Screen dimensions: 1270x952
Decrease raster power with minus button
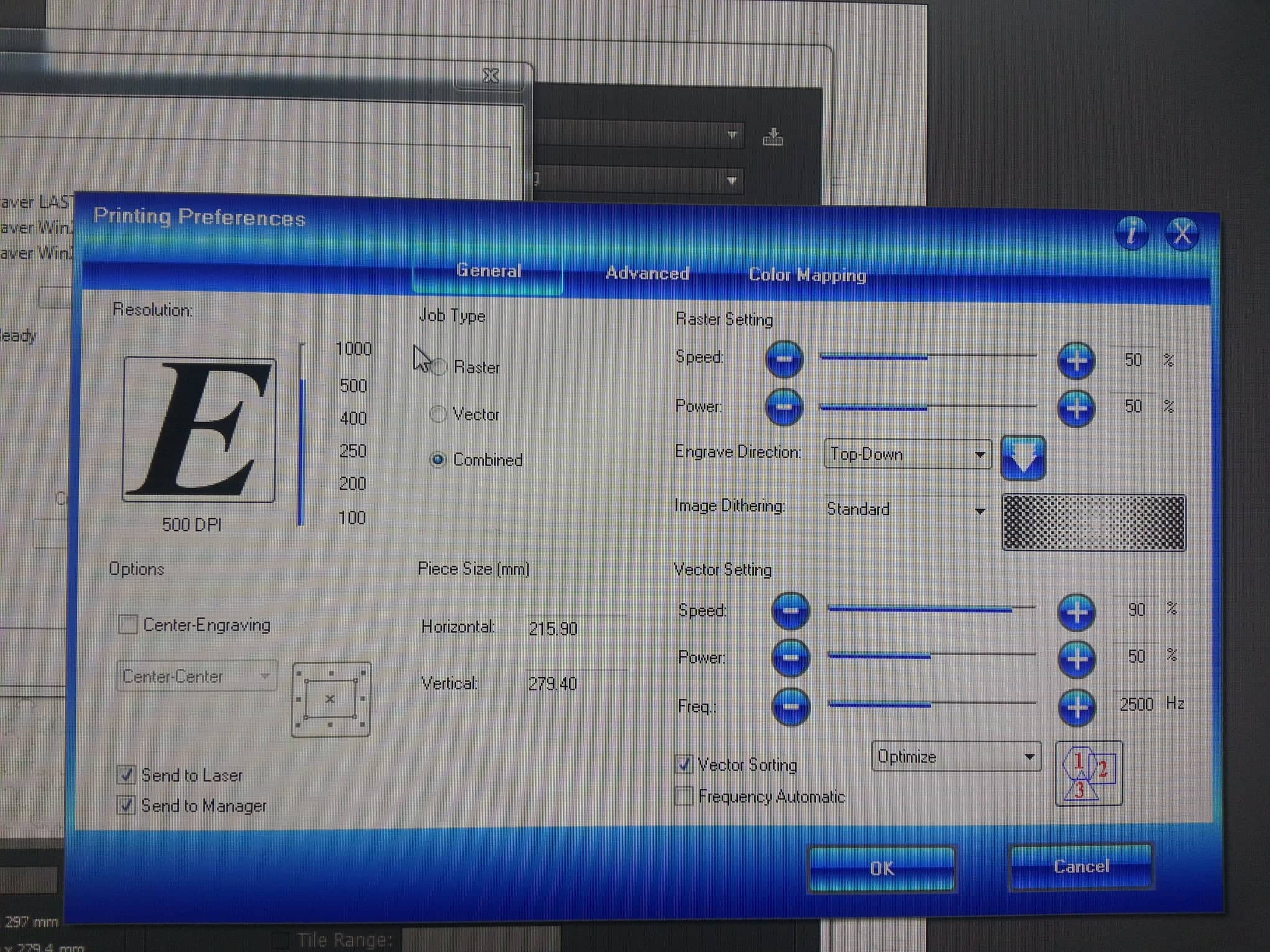pos(784,408)
